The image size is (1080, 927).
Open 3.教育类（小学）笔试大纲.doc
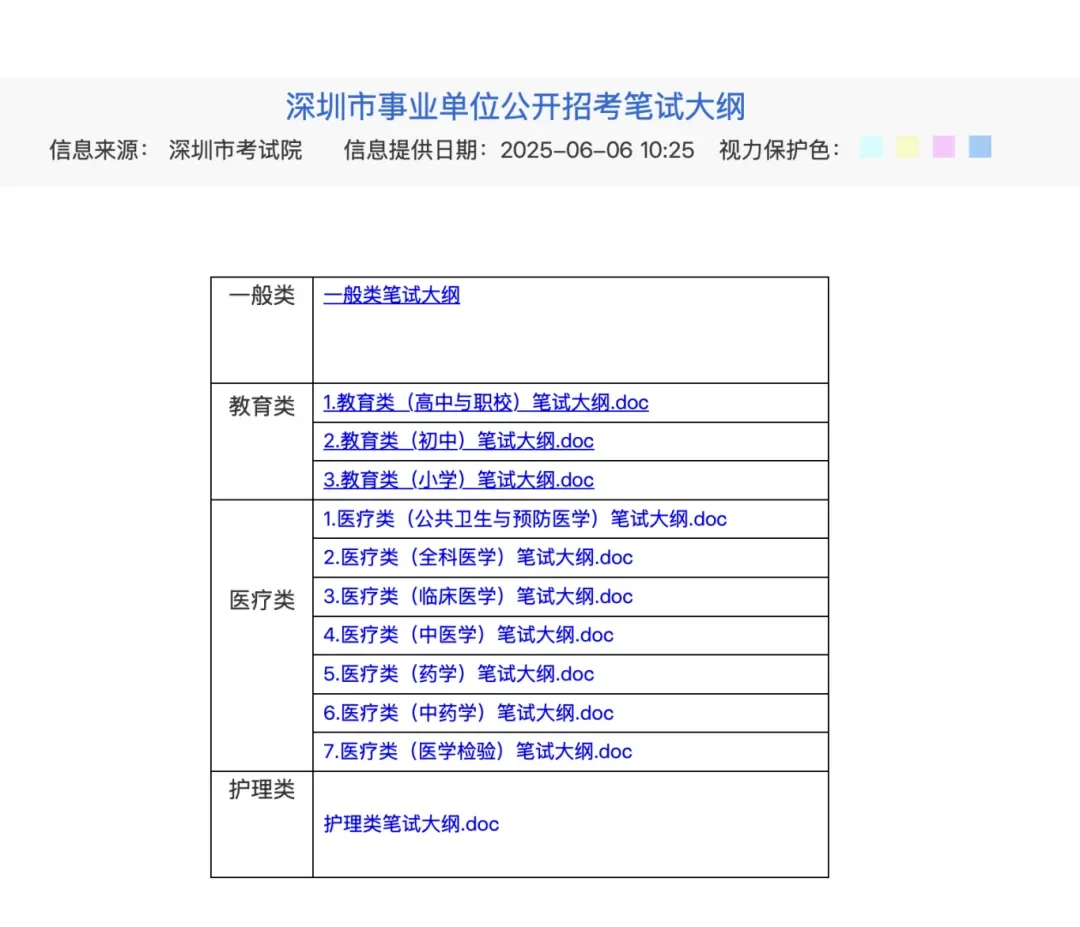tap(459, 479)
